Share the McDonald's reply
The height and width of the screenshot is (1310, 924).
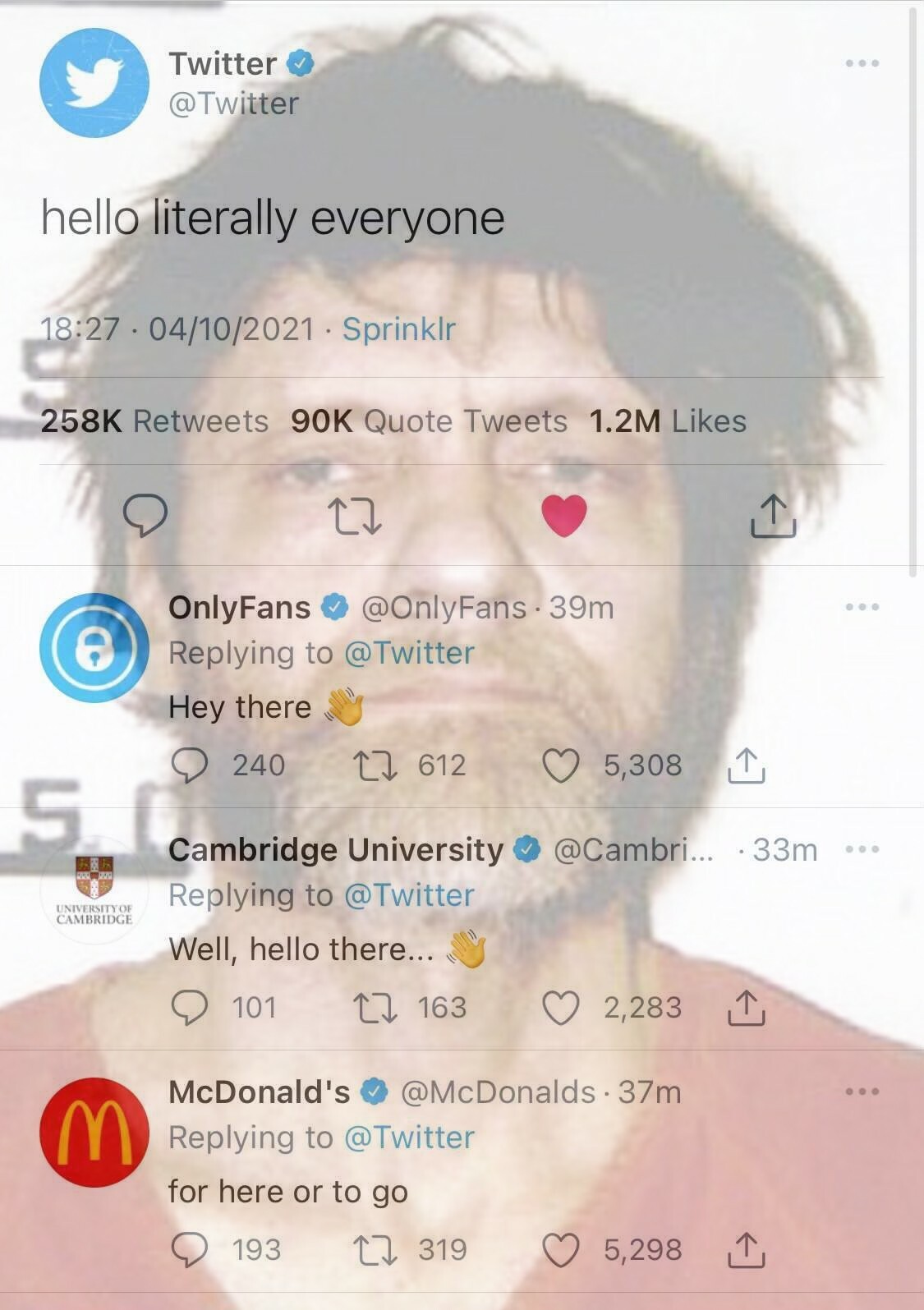[x=747, y=1249]
